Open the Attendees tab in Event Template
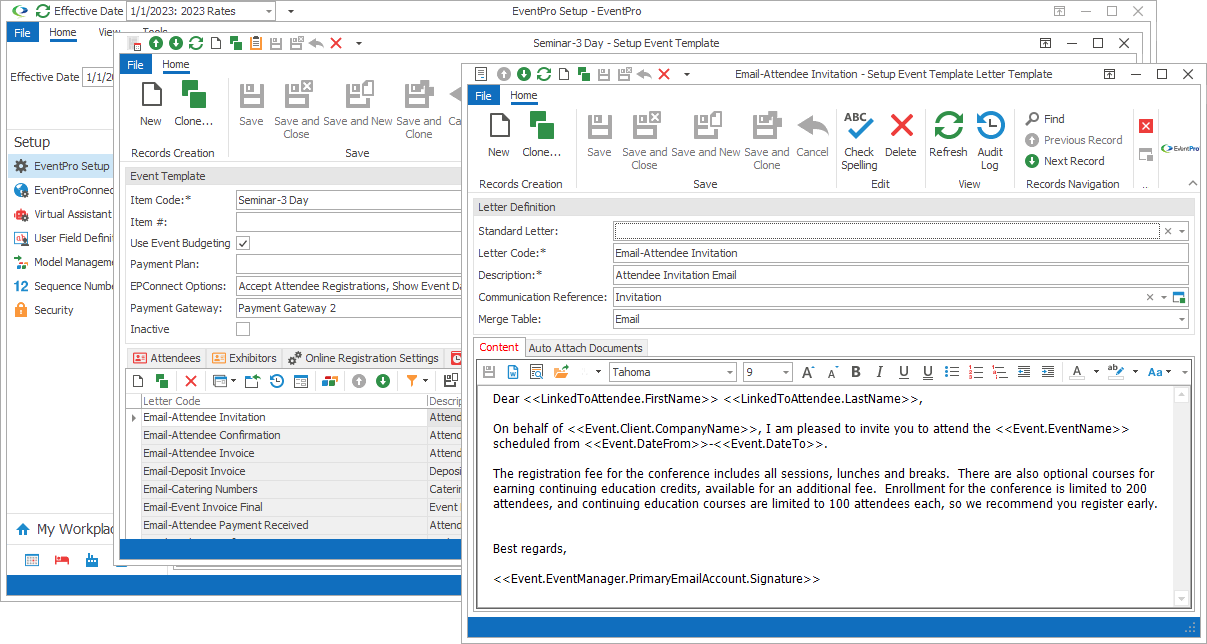 pos(167,358)
